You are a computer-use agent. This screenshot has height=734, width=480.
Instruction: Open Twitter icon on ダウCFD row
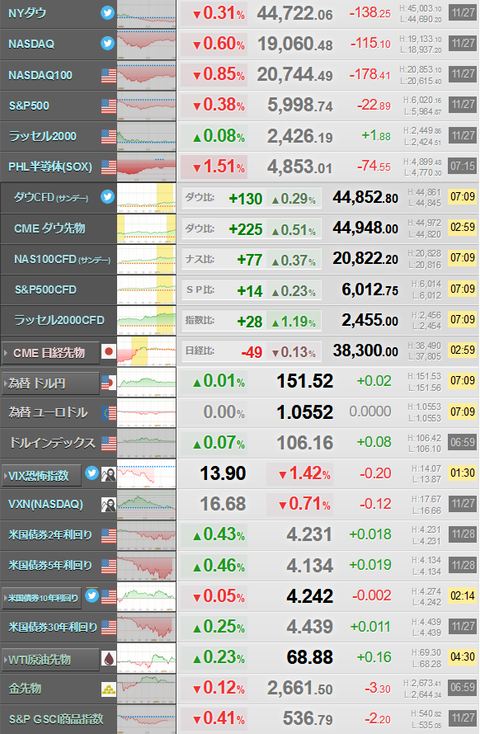[x=108, y=197]
